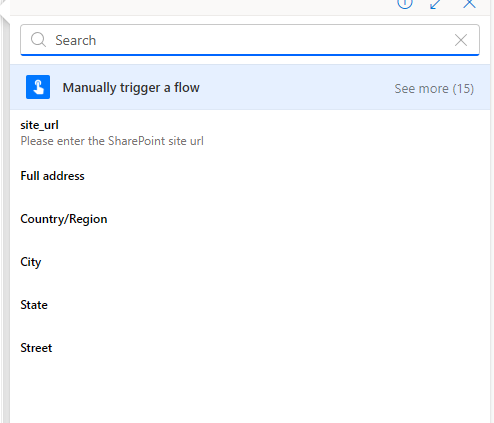The width and height of the screenshot is (494, 423).
Task: Click the diagonal arrow expand/collapse icon
Action: [435, 4]
